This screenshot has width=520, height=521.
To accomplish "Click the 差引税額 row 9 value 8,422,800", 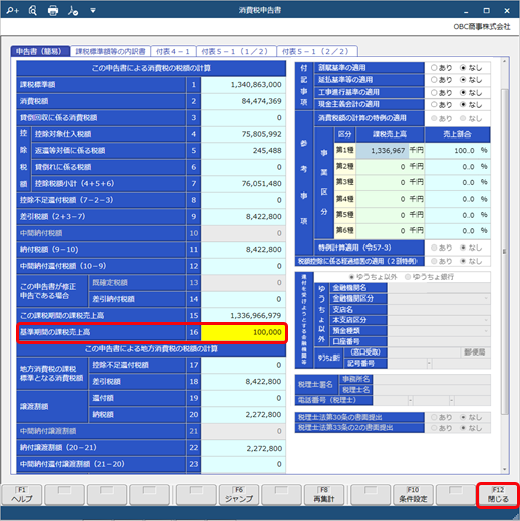I will pos(243,217).
